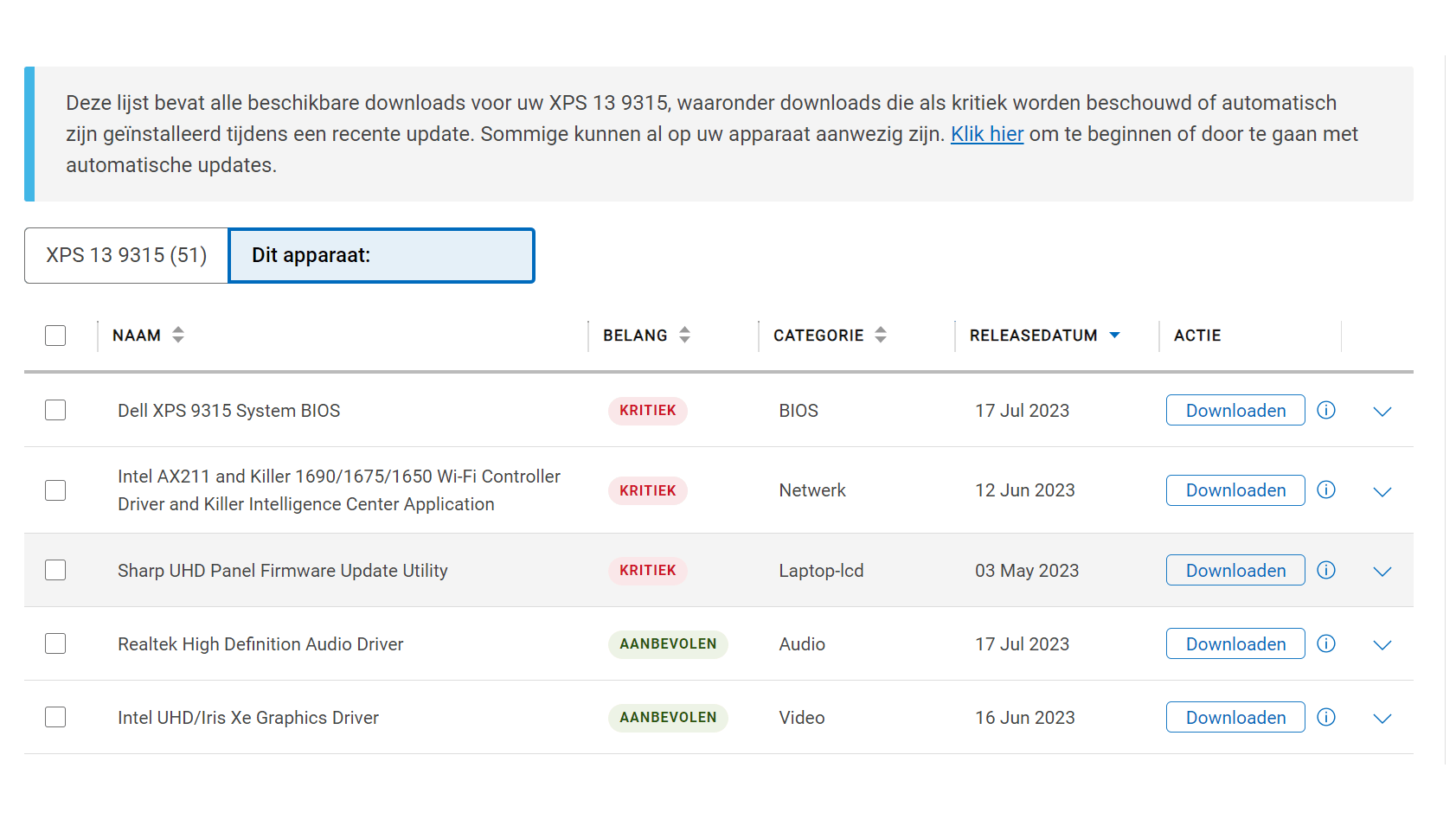
Task: Click the AANBEVOLEN badge on the Audio row
Action: click(x=668, y=643)
